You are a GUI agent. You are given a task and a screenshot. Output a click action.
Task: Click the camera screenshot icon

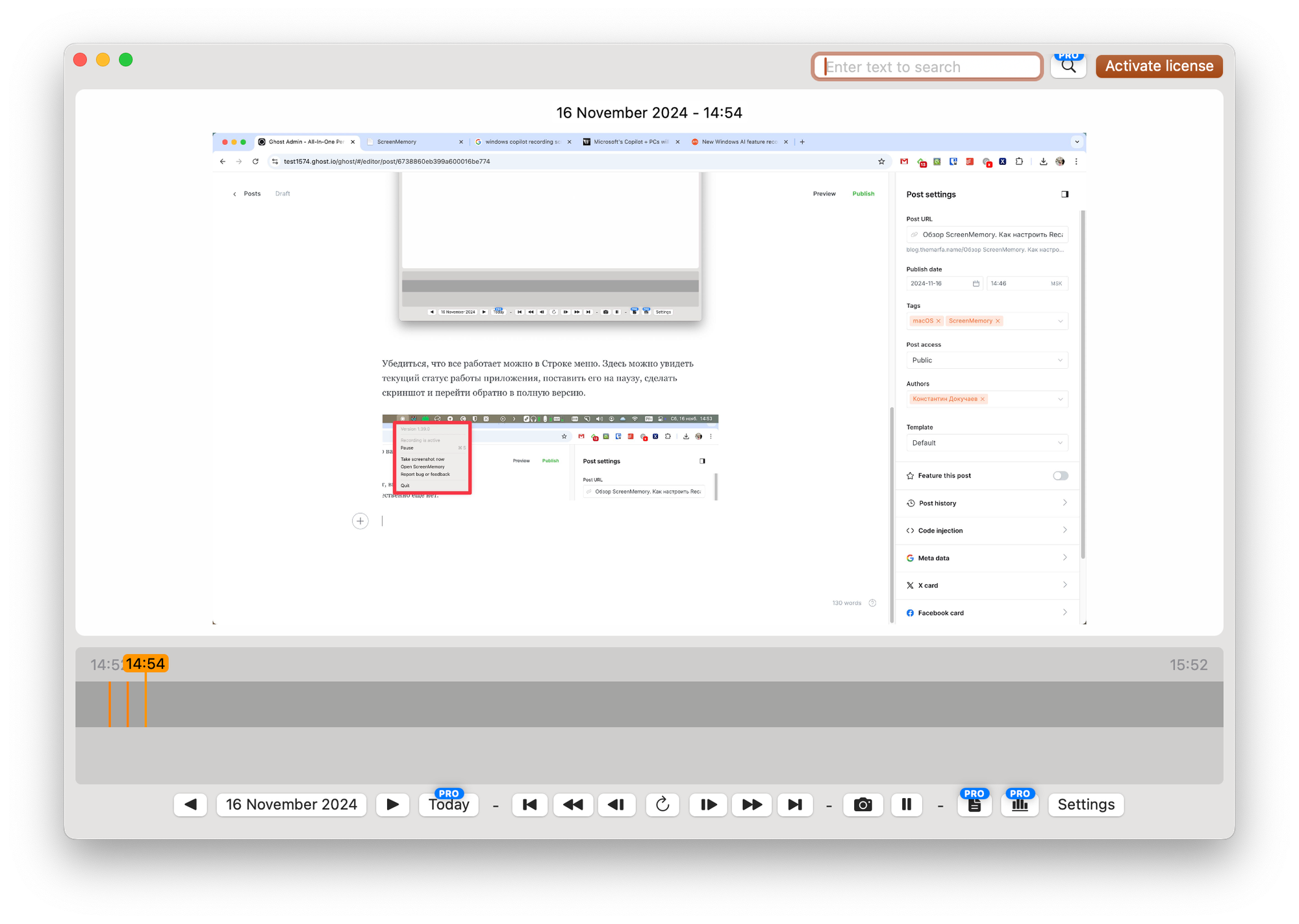click(863, 805)
